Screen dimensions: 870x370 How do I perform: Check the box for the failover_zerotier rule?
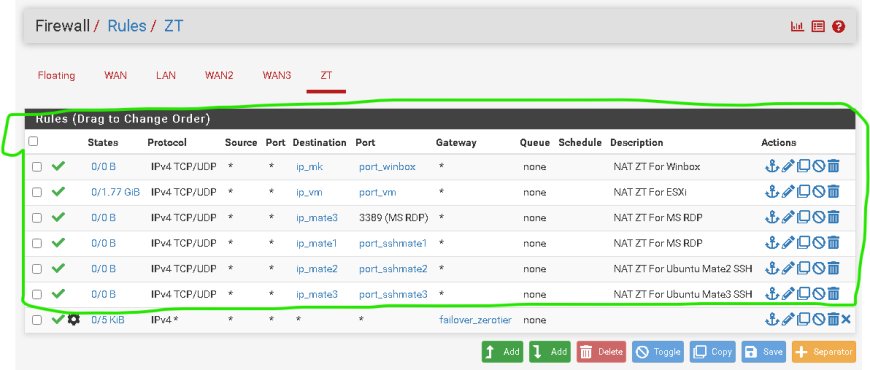pyautogui.click(x=37, y=320)
